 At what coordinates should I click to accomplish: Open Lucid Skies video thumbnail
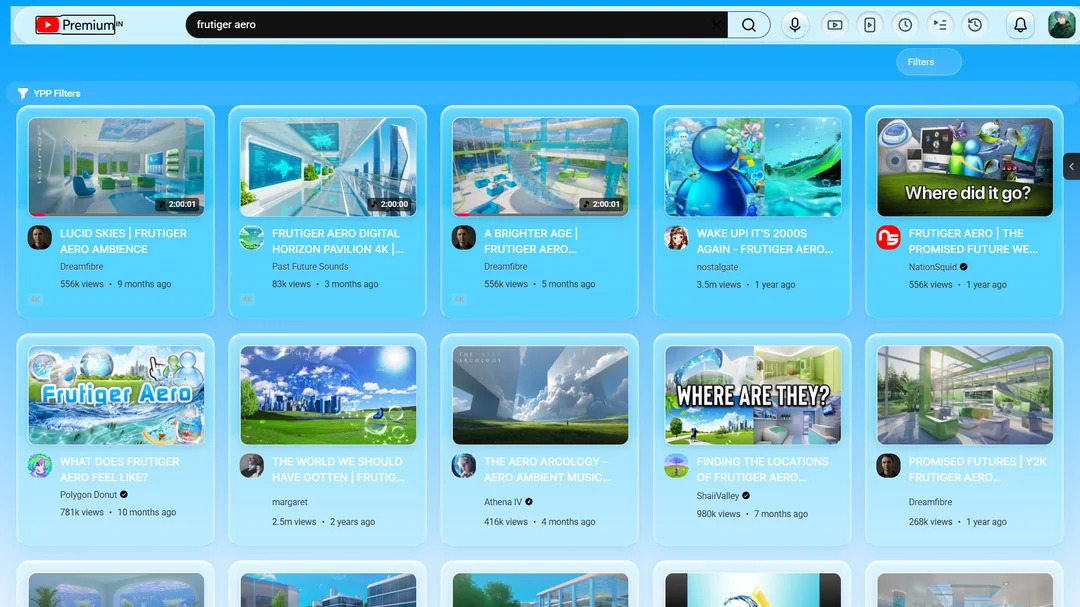[116, 167]
